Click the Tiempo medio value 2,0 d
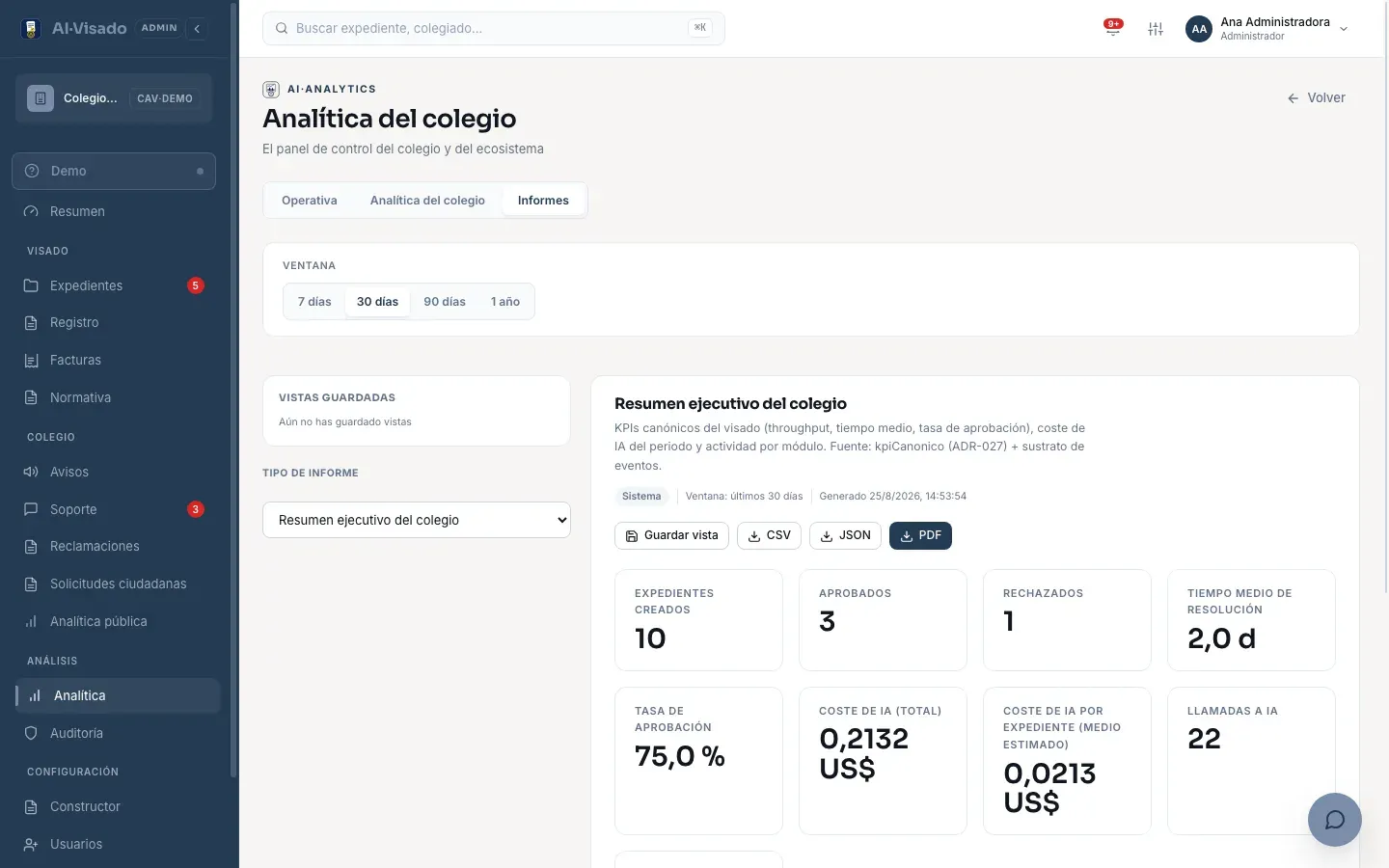The width and height of the screenshot is (1389, 868). (1221, 638)
